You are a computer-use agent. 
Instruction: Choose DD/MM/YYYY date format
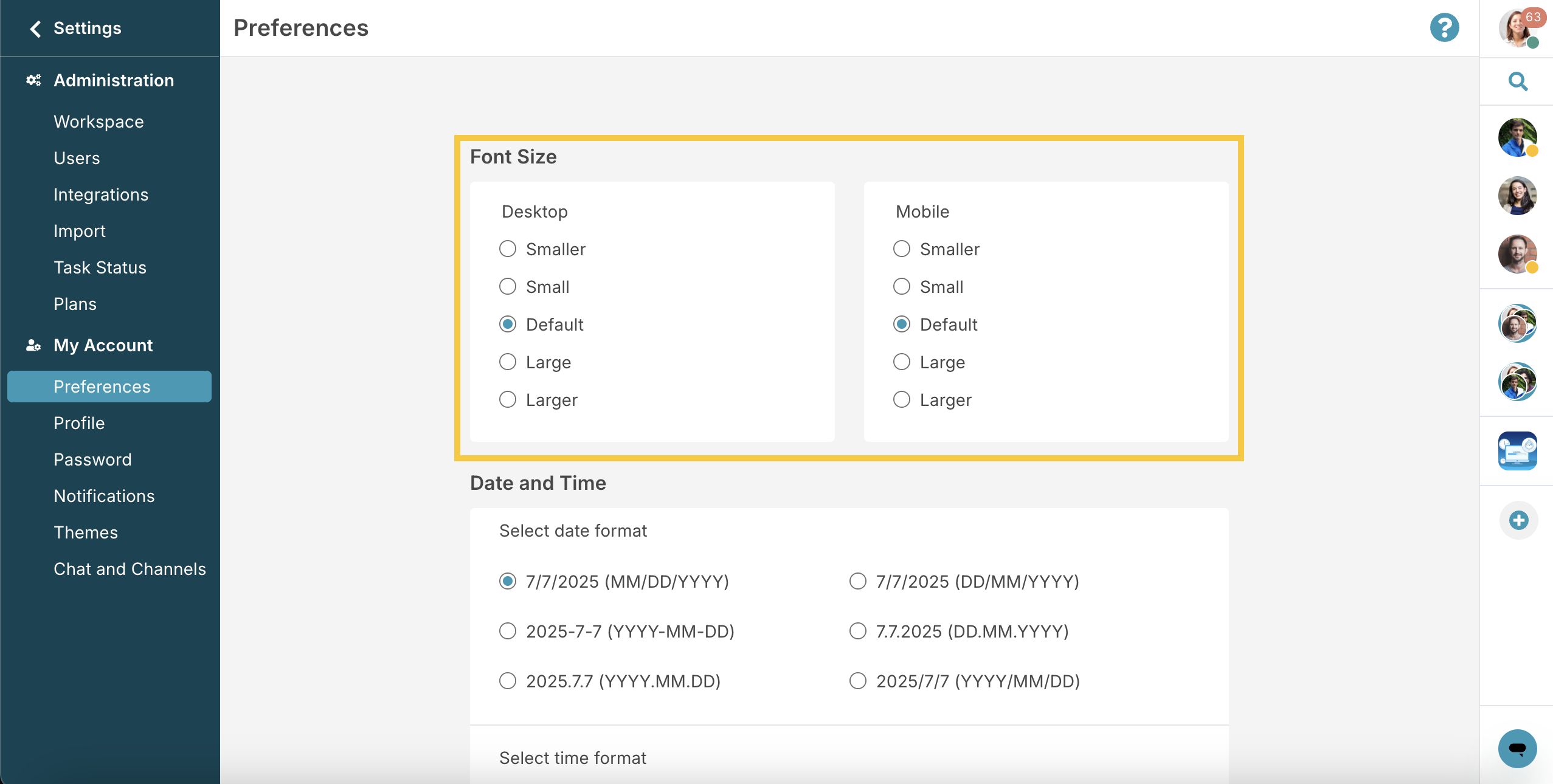point(858,581)
